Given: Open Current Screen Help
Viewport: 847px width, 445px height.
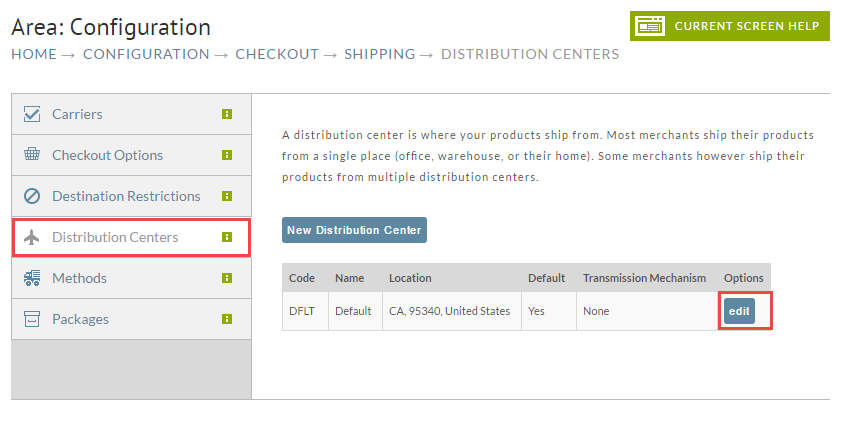Looking at the screenshot, I should click(730, 26).
